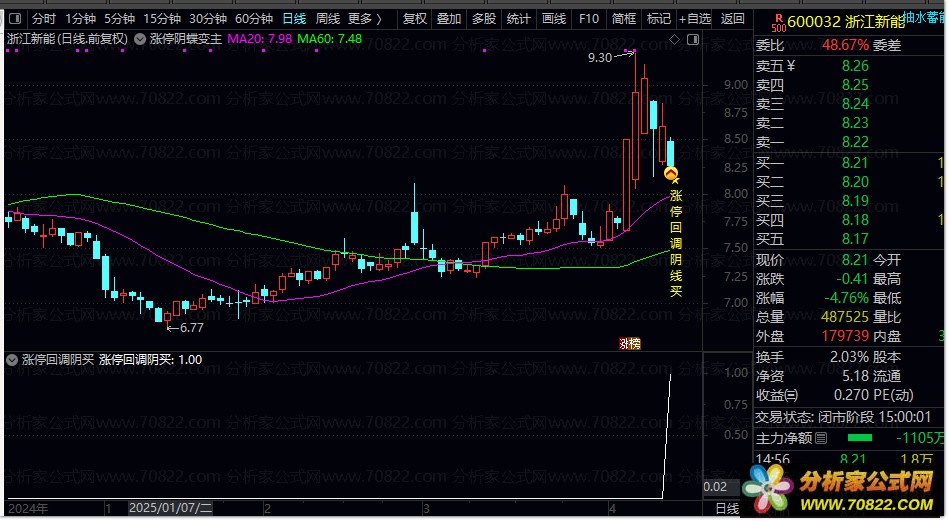Click the MA20: 7.98 label
This screenshot has height=521, width=950.
259,39
